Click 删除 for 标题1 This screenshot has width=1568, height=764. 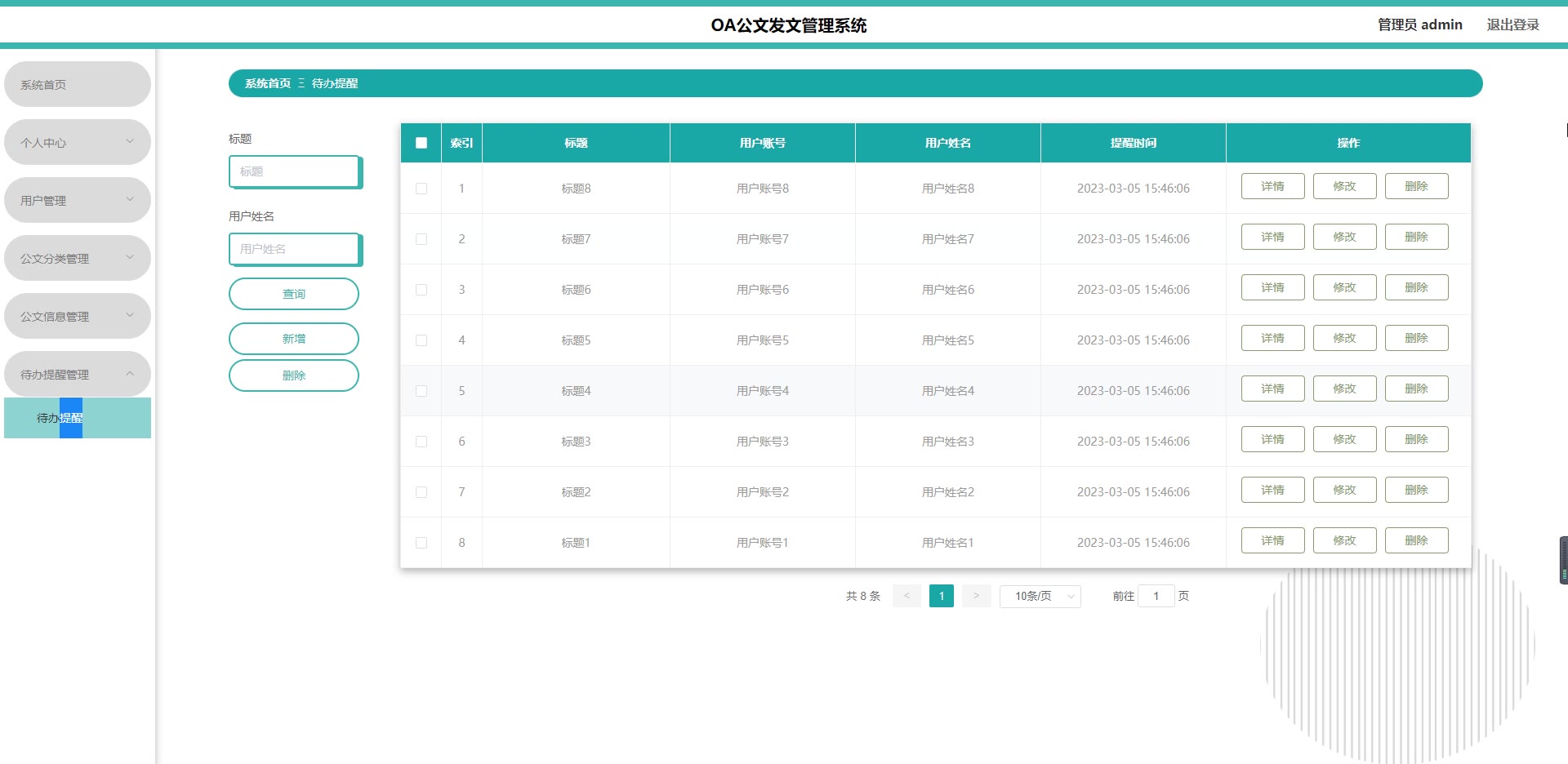point(1416,540)
